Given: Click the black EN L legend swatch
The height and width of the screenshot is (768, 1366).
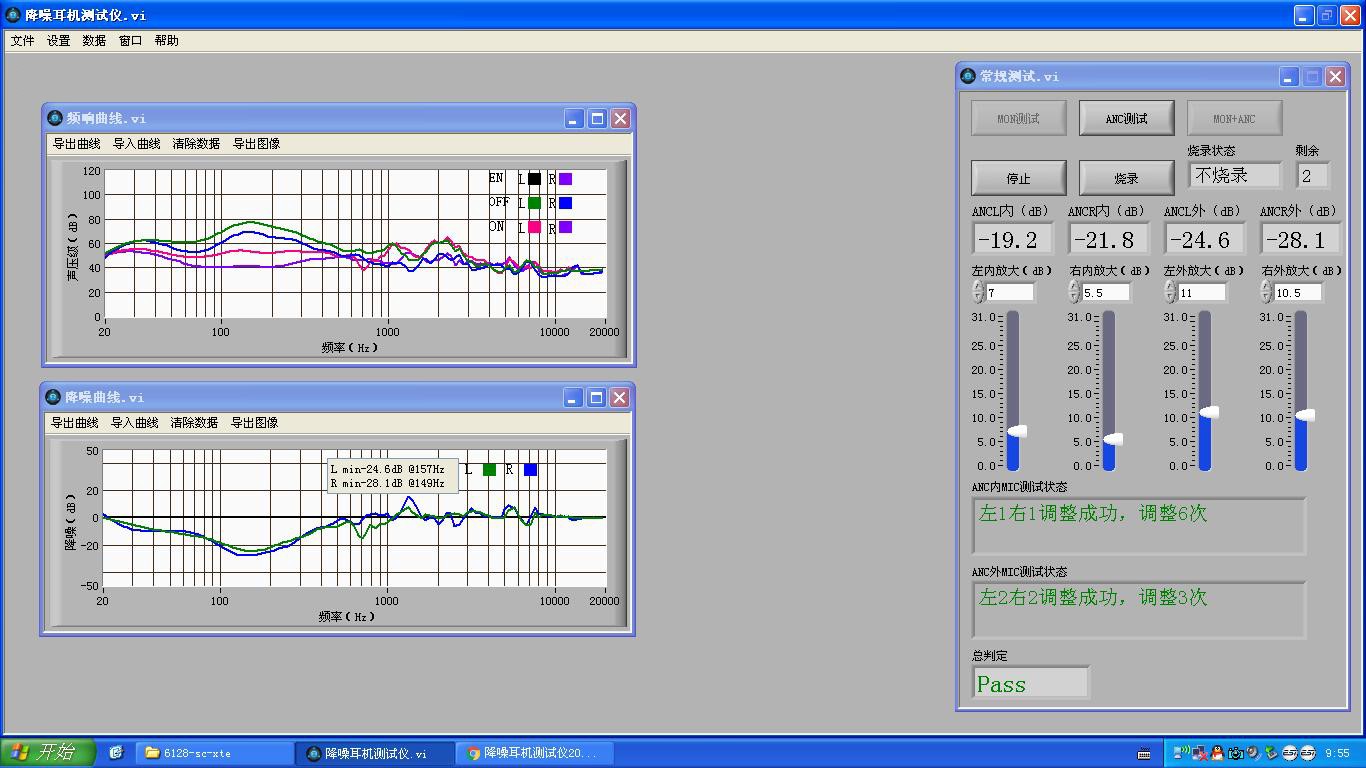Looking at the screenshot, I should pos(534,179).
